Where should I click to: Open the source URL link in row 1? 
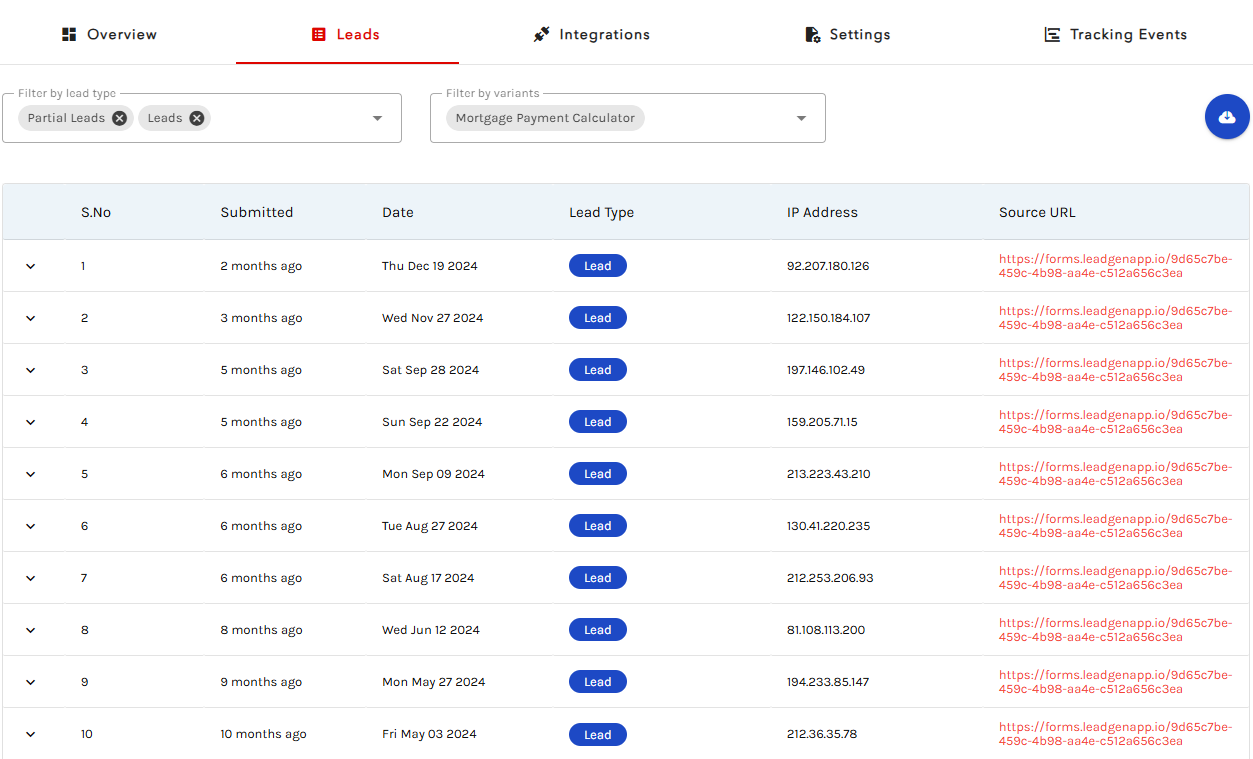click(x=1114, y=265)
